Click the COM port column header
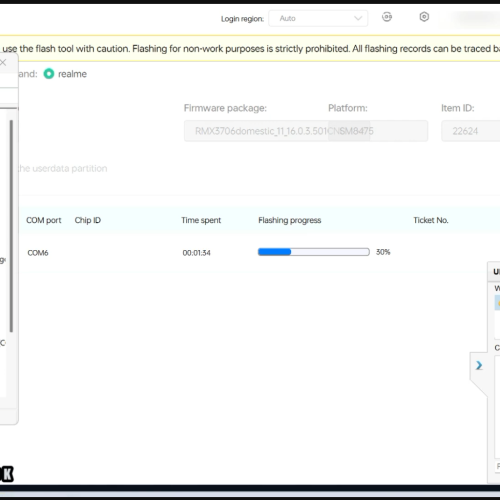The height and width of the screenshot is (500, 500). [x=44, y=220]
